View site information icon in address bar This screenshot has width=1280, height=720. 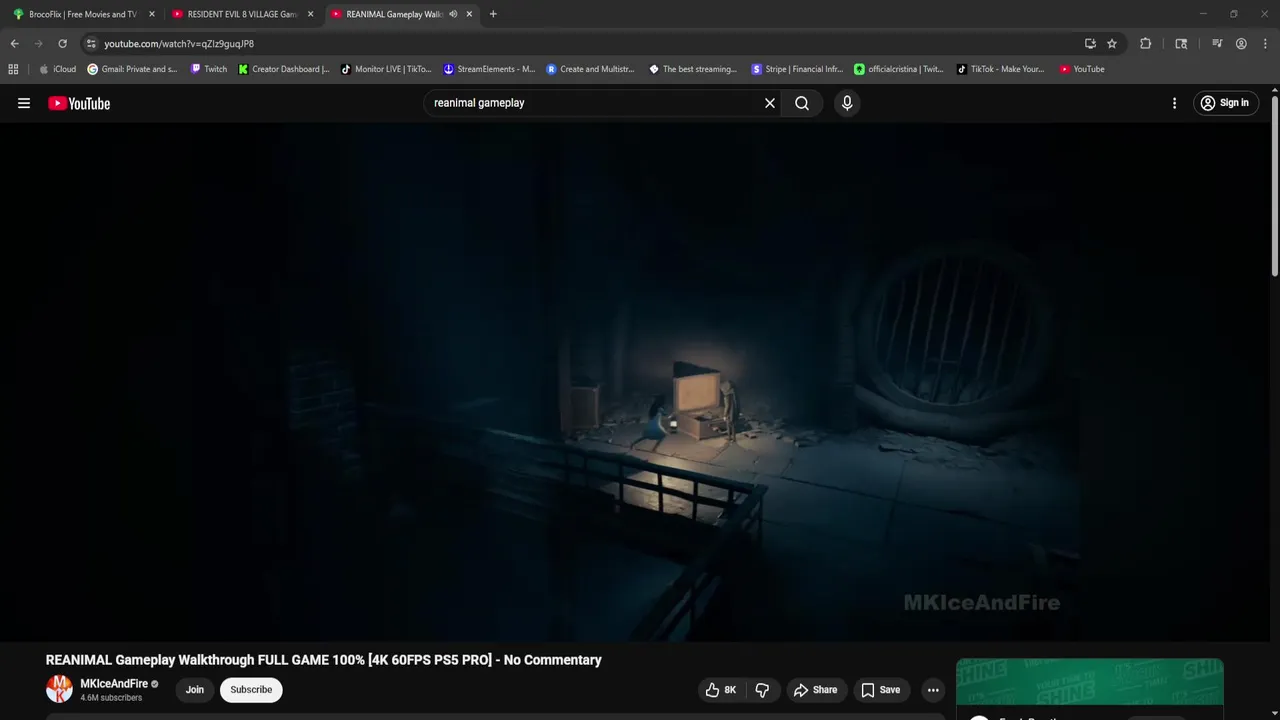click(x=91, y=44)
